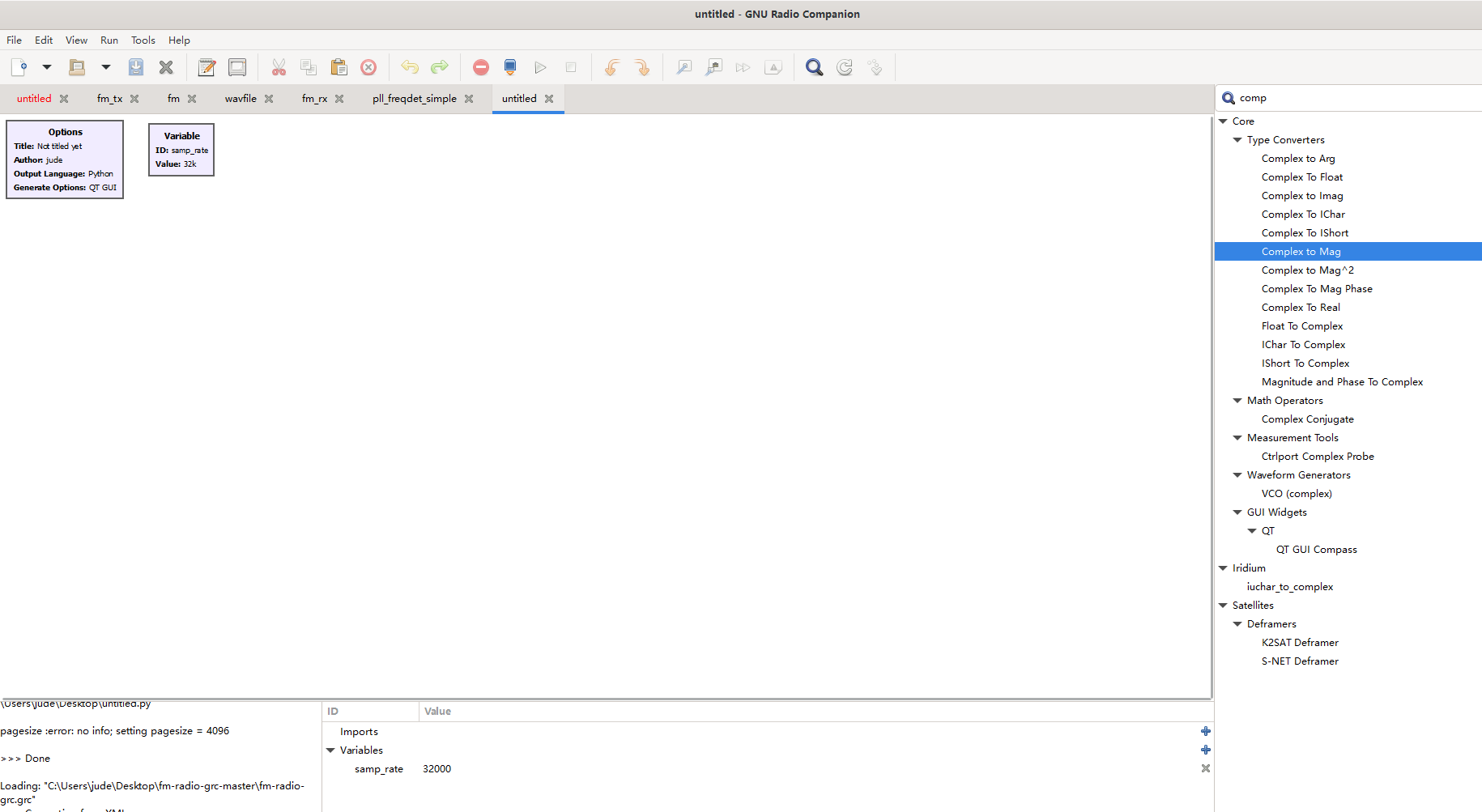
Task: Open the Run menu
Action: point(109,40)
